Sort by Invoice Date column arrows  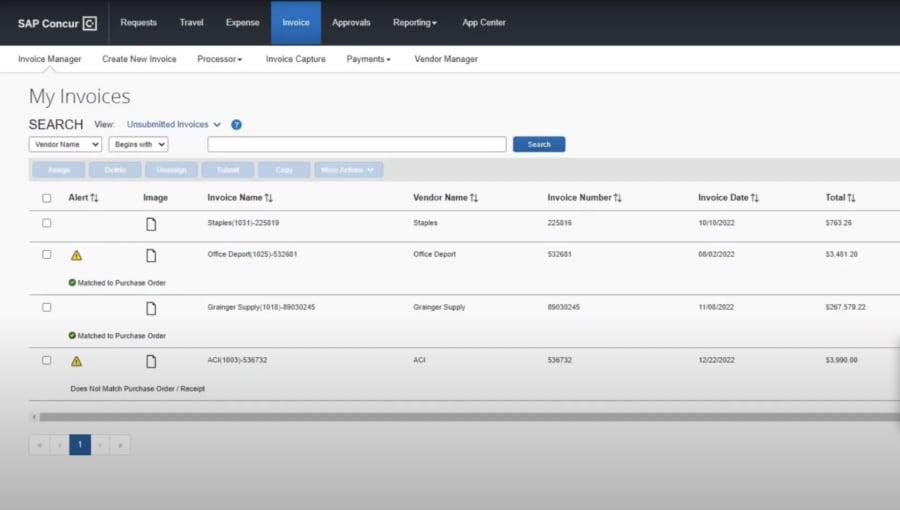pos(755,198)
